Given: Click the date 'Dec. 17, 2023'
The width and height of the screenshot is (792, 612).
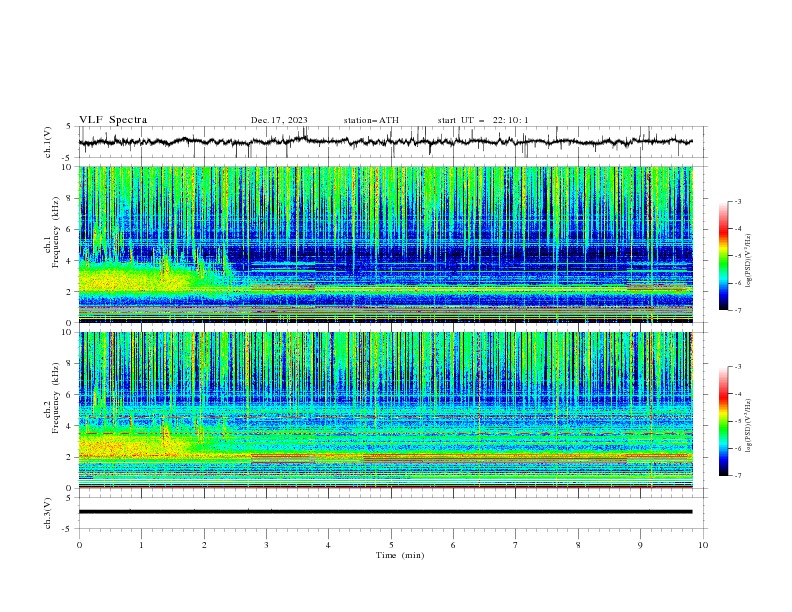Looking at the screenshot, I should pos(279,120).
